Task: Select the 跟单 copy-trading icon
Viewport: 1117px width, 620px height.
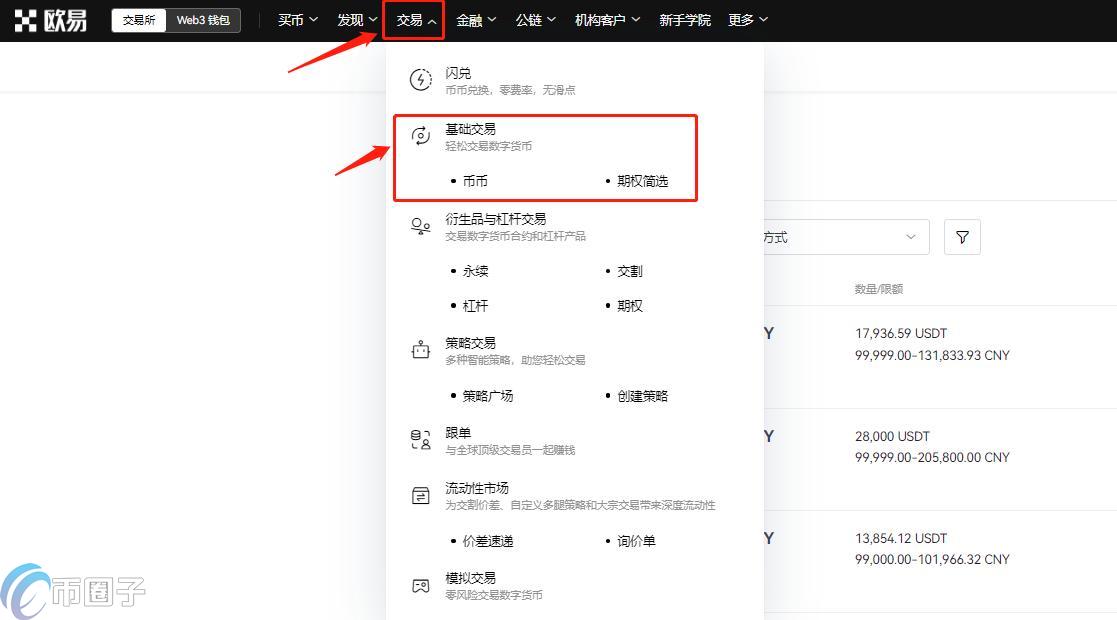Action: point(420,439)
